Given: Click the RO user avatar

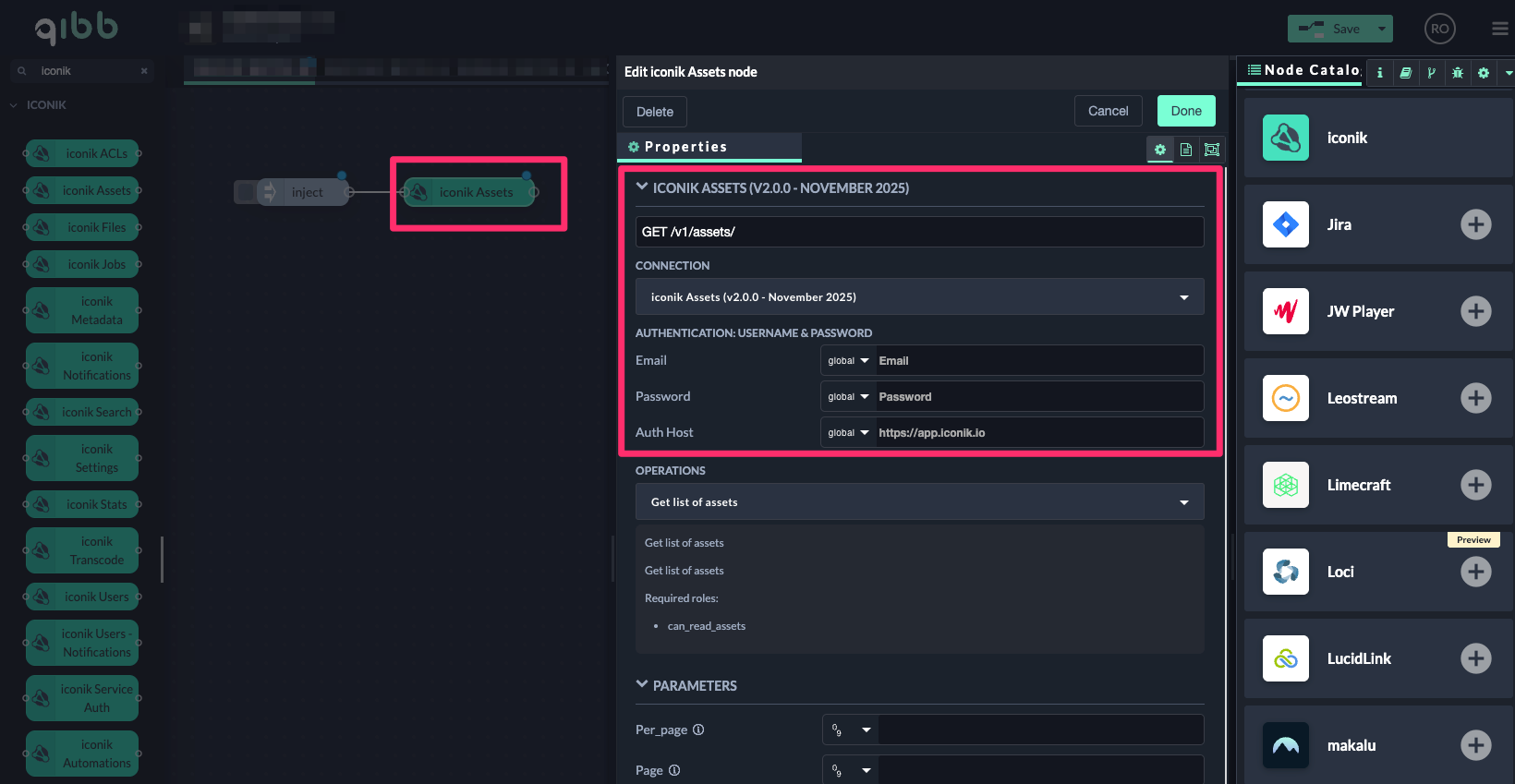Looking at the screenshot, I should (1439, 29).
